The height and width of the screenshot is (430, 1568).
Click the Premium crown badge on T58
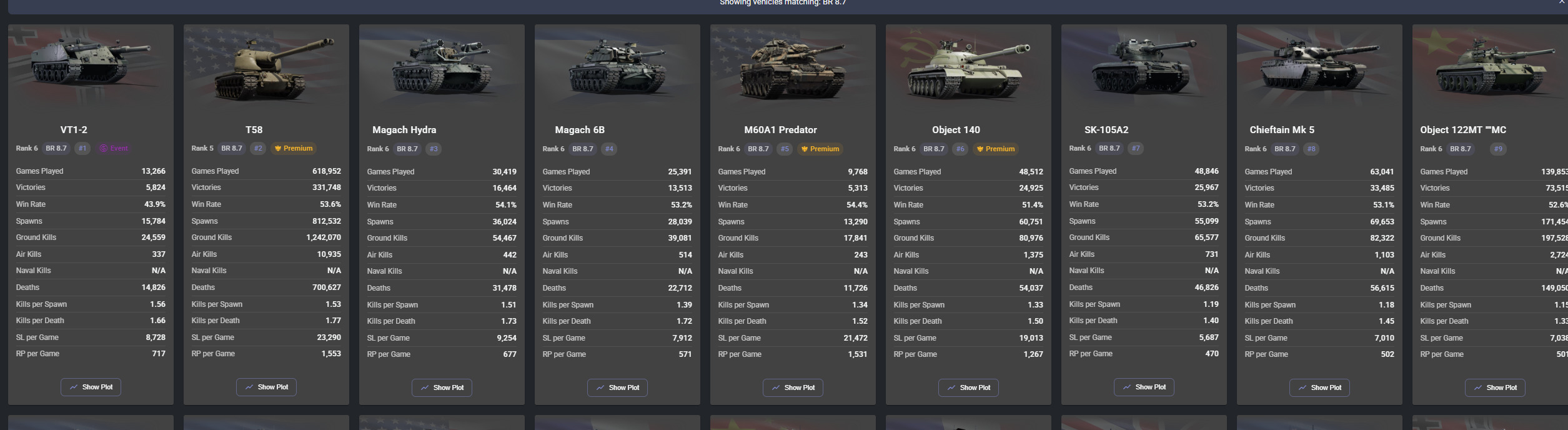[x=294, y=148]
